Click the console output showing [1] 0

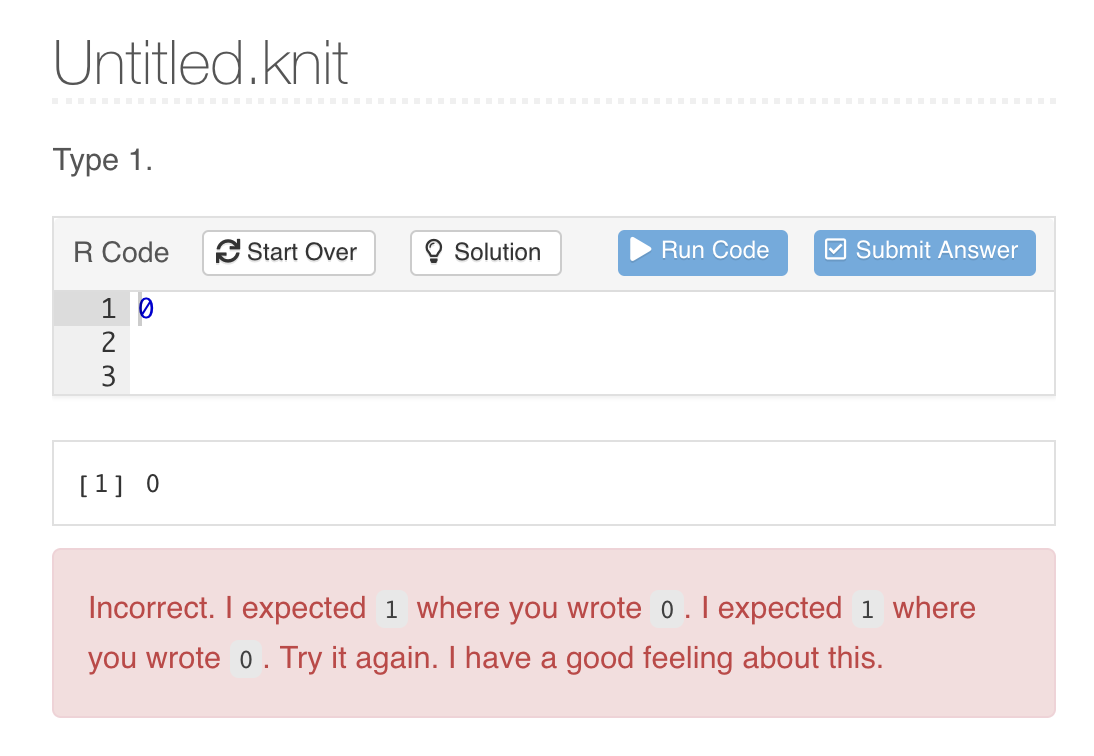pyautogui.click(x=122, y=483)
